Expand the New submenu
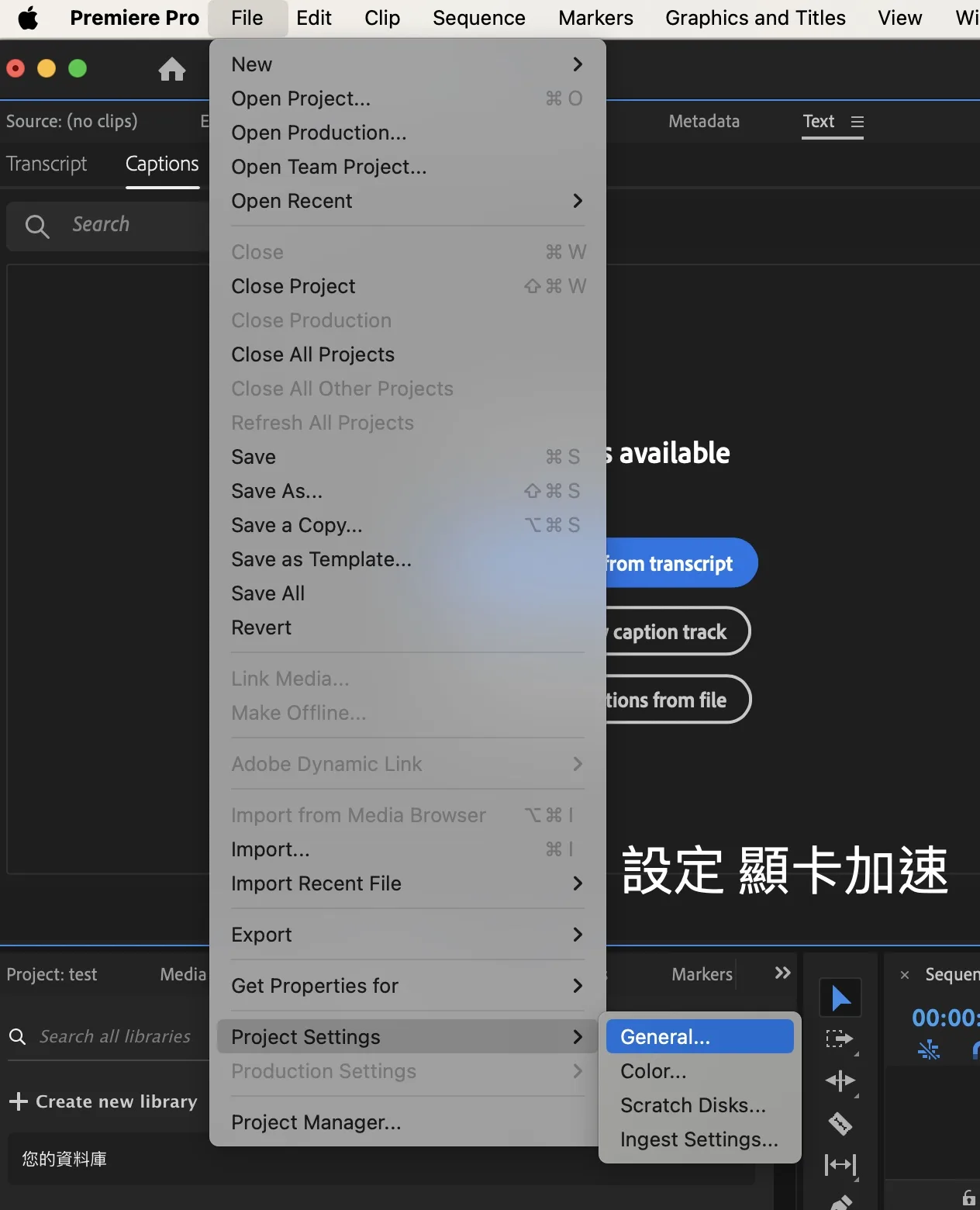 click(407, 64)
